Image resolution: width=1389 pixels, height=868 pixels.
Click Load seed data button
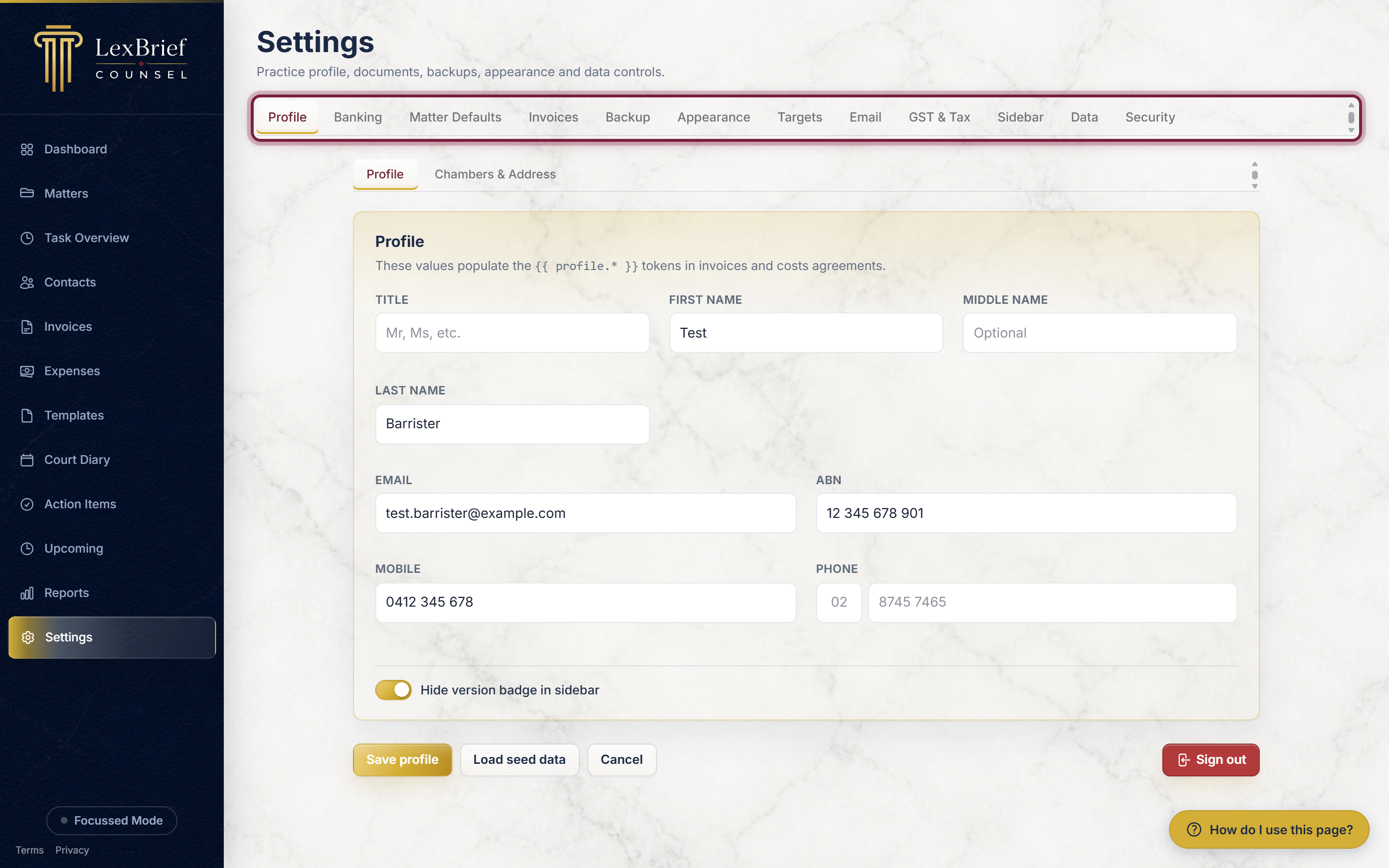point(519,759)
